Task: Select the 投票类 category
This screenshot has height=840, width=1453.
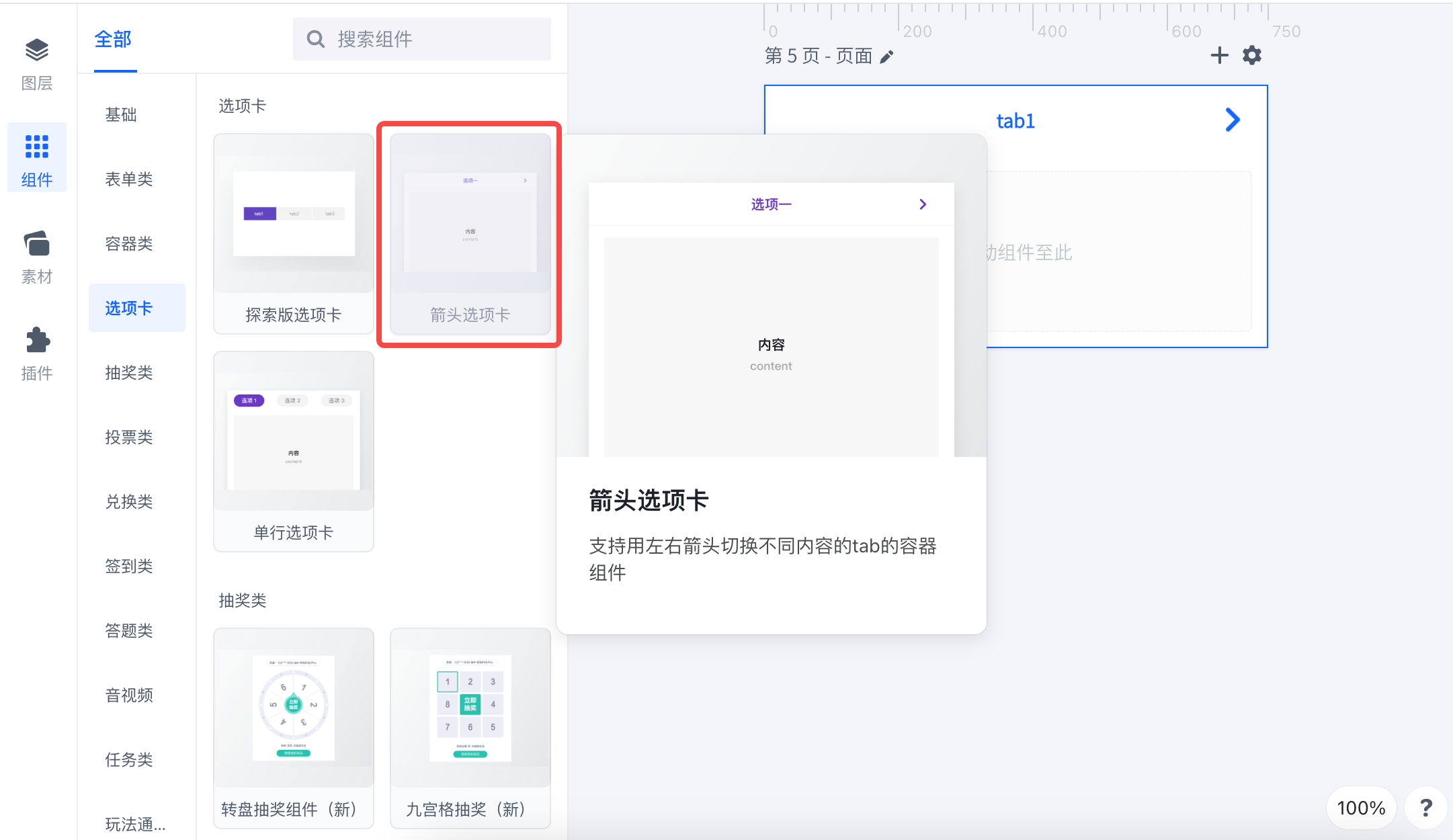Action: tap(128, 437)
